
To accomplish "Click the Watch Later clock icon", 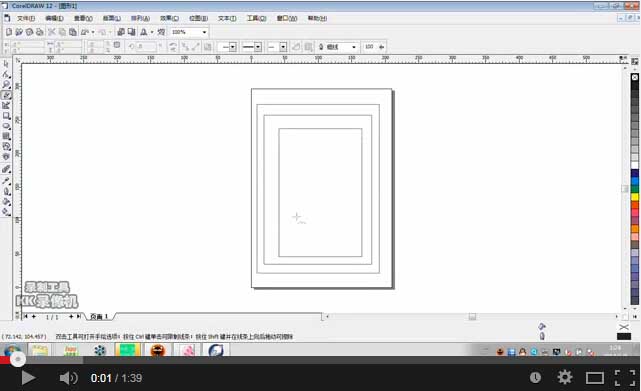I will coord(535,378).
